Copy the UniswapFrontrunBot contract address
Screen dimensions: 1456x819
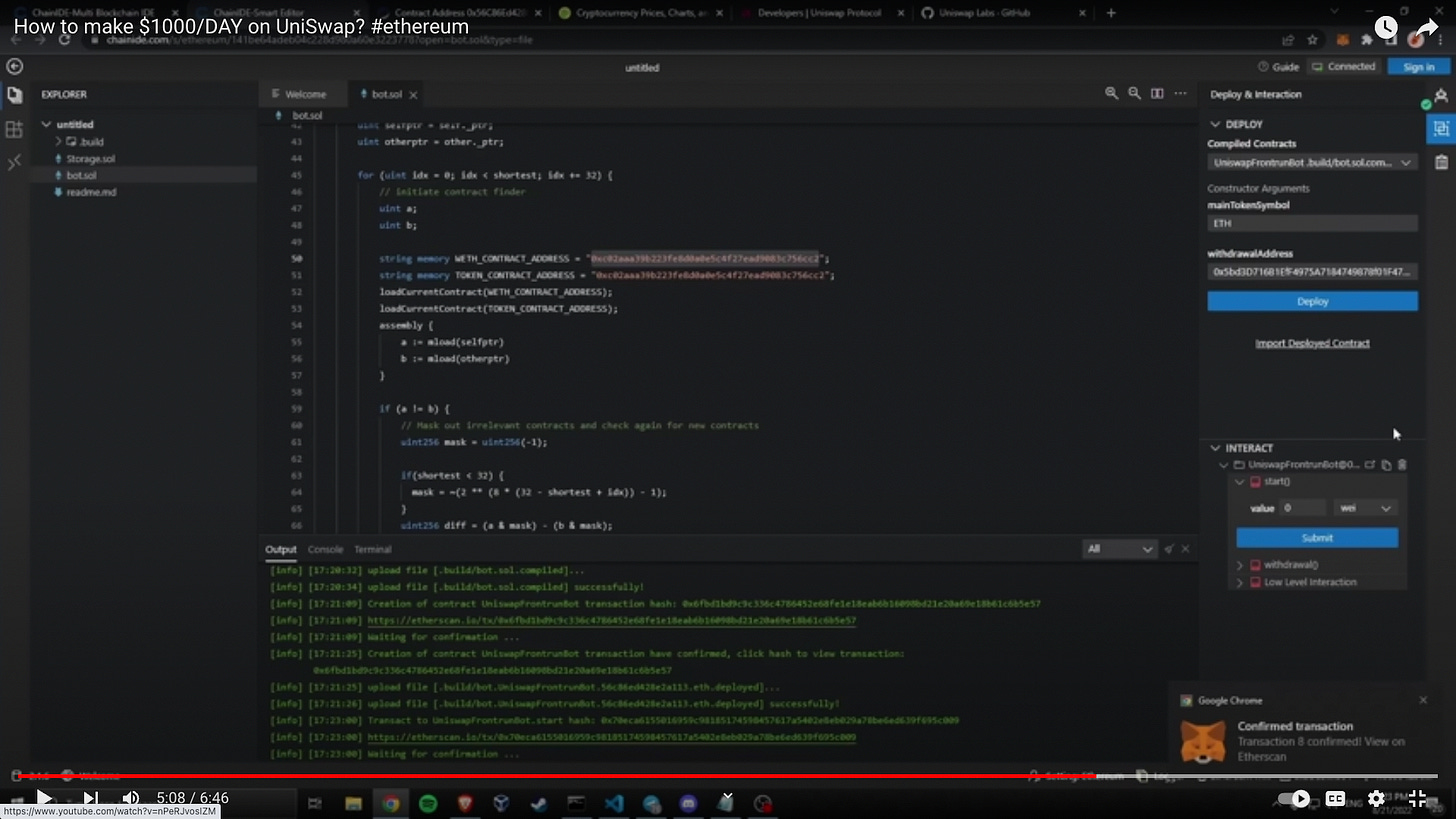tap(1386, 465)
